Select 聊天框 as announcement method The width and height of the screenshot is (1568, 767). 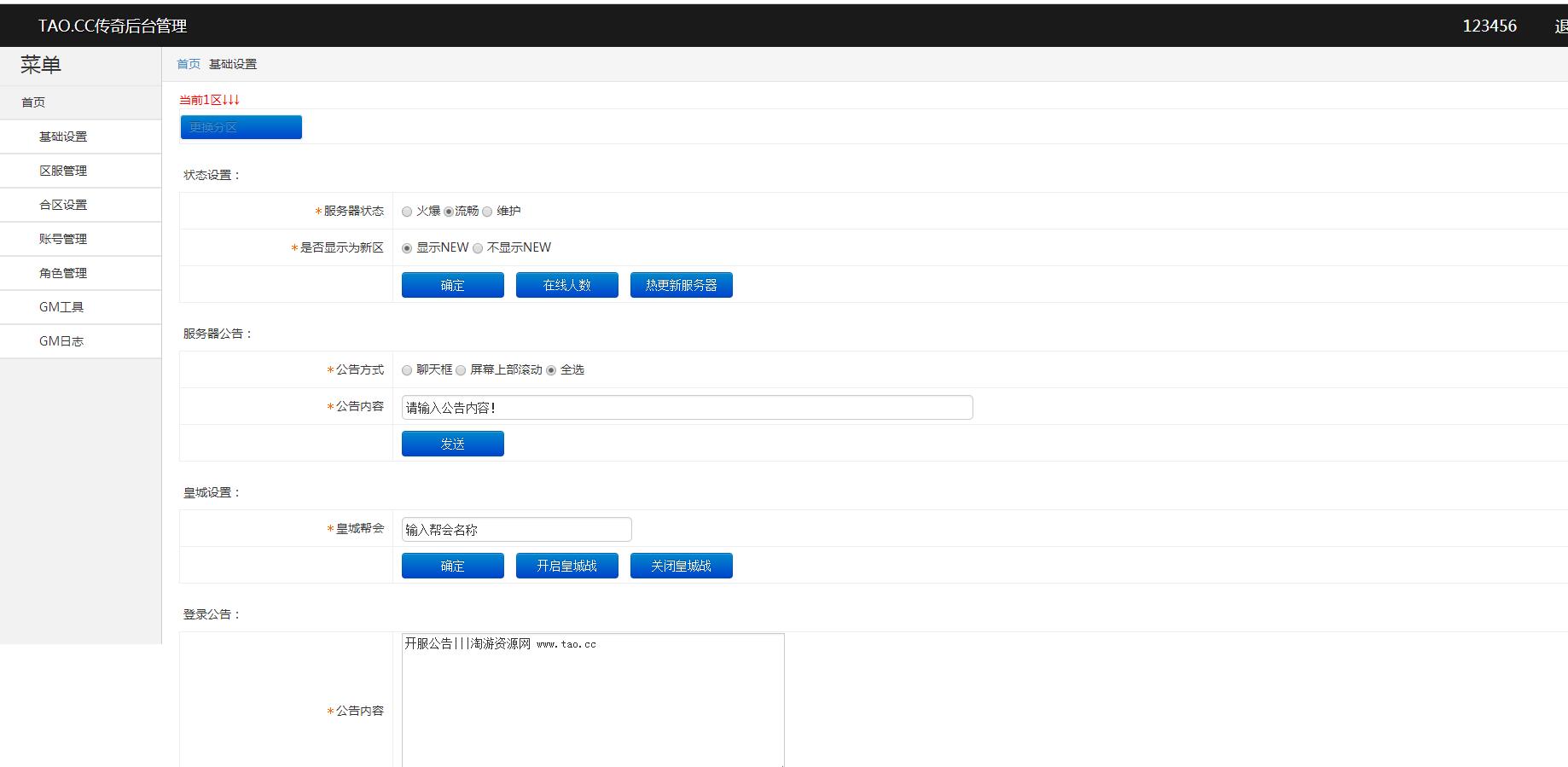pyautogui.click(x=407, y=370)
